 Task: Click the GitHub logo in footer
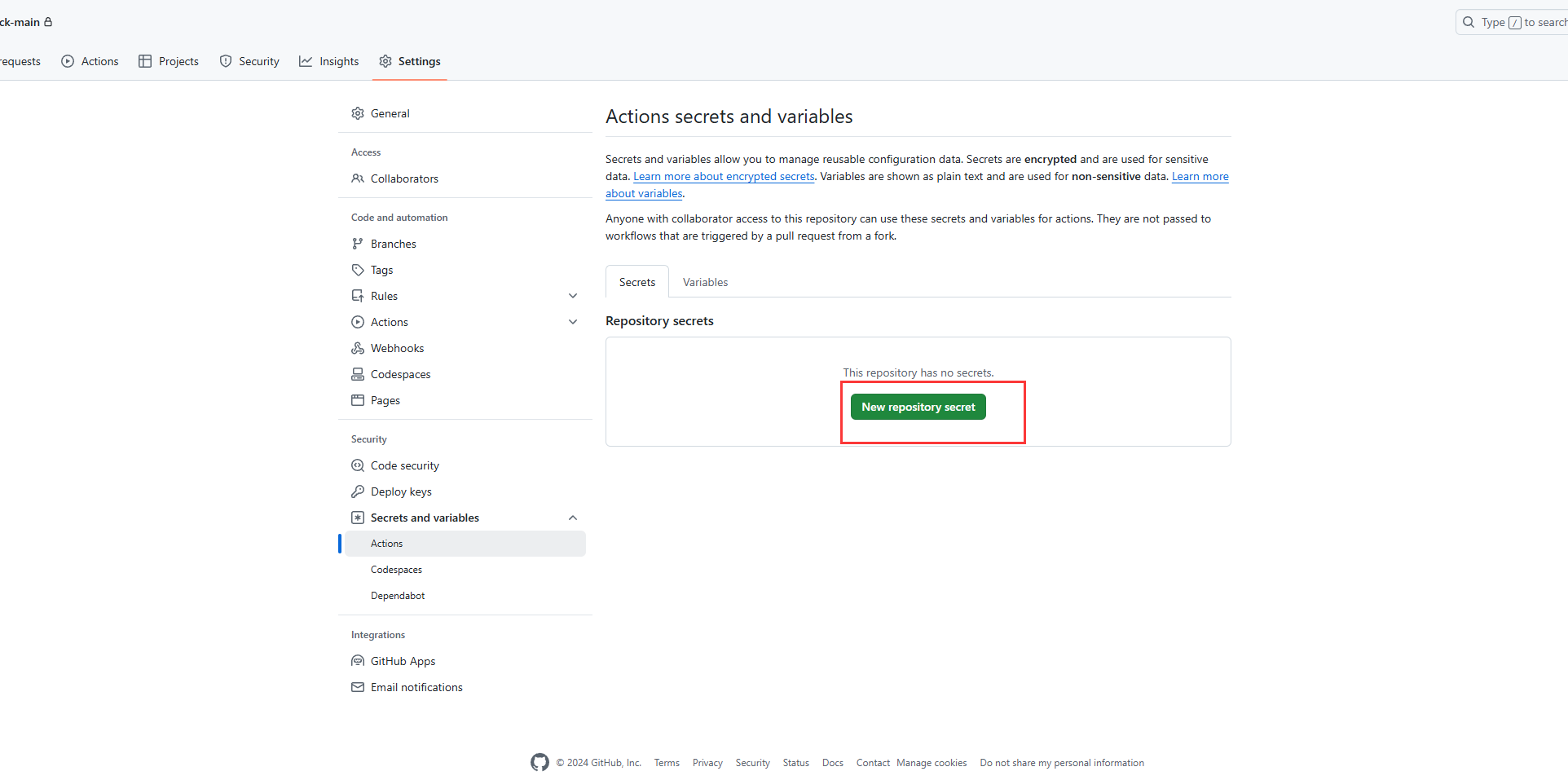tap(540, 762)
